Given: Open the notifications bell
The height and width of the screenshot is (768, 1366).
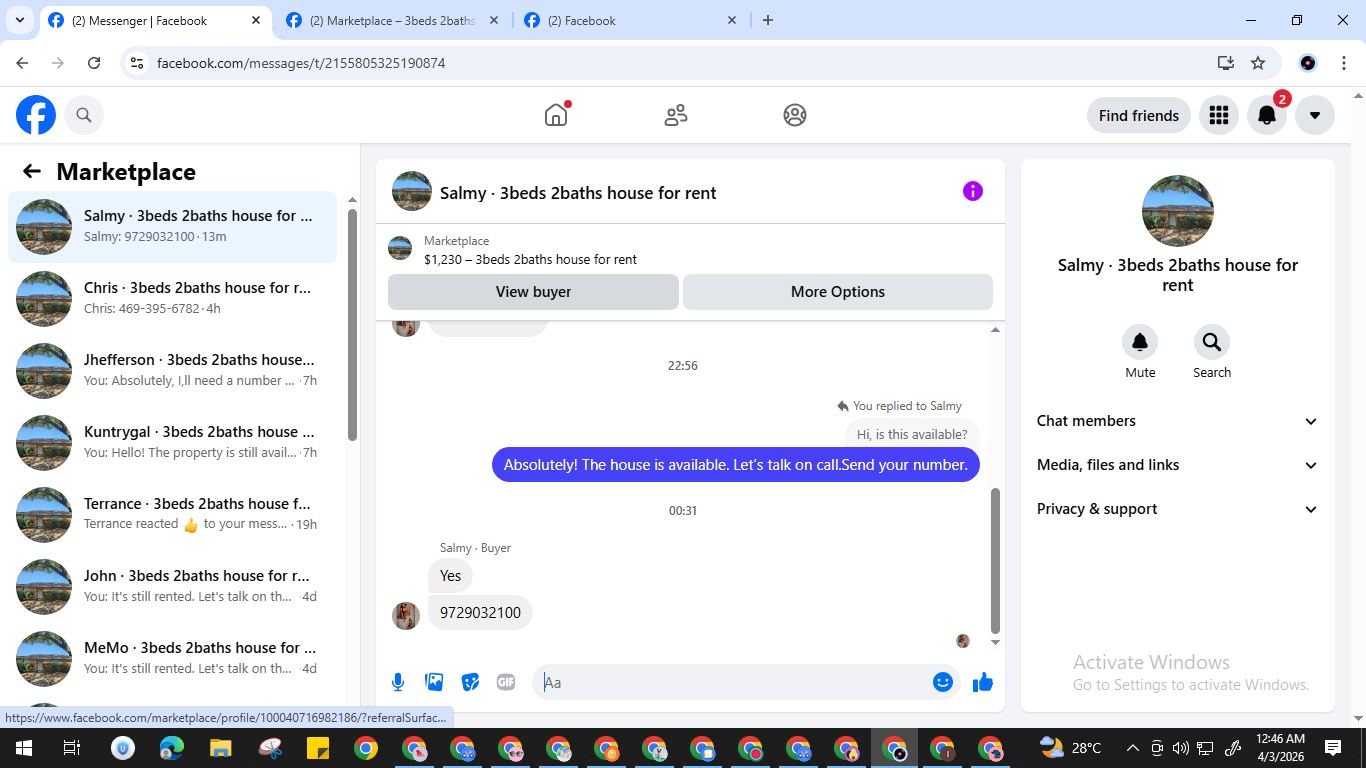Looking at the screenshot, I should pos(1267,115).
